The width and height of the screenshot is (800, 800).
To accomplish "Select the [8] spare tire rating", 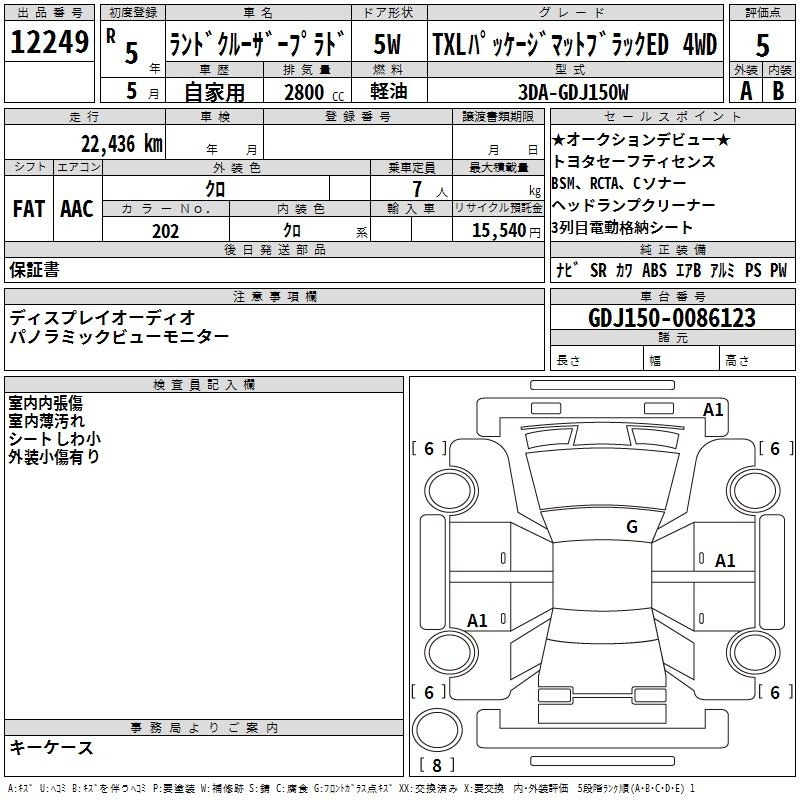I will point(437,766).
